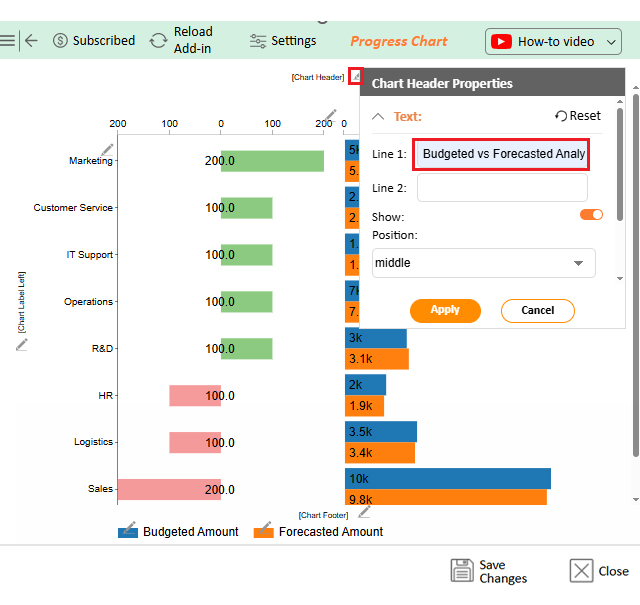Click the Reset button

click(x=578, y=116)
